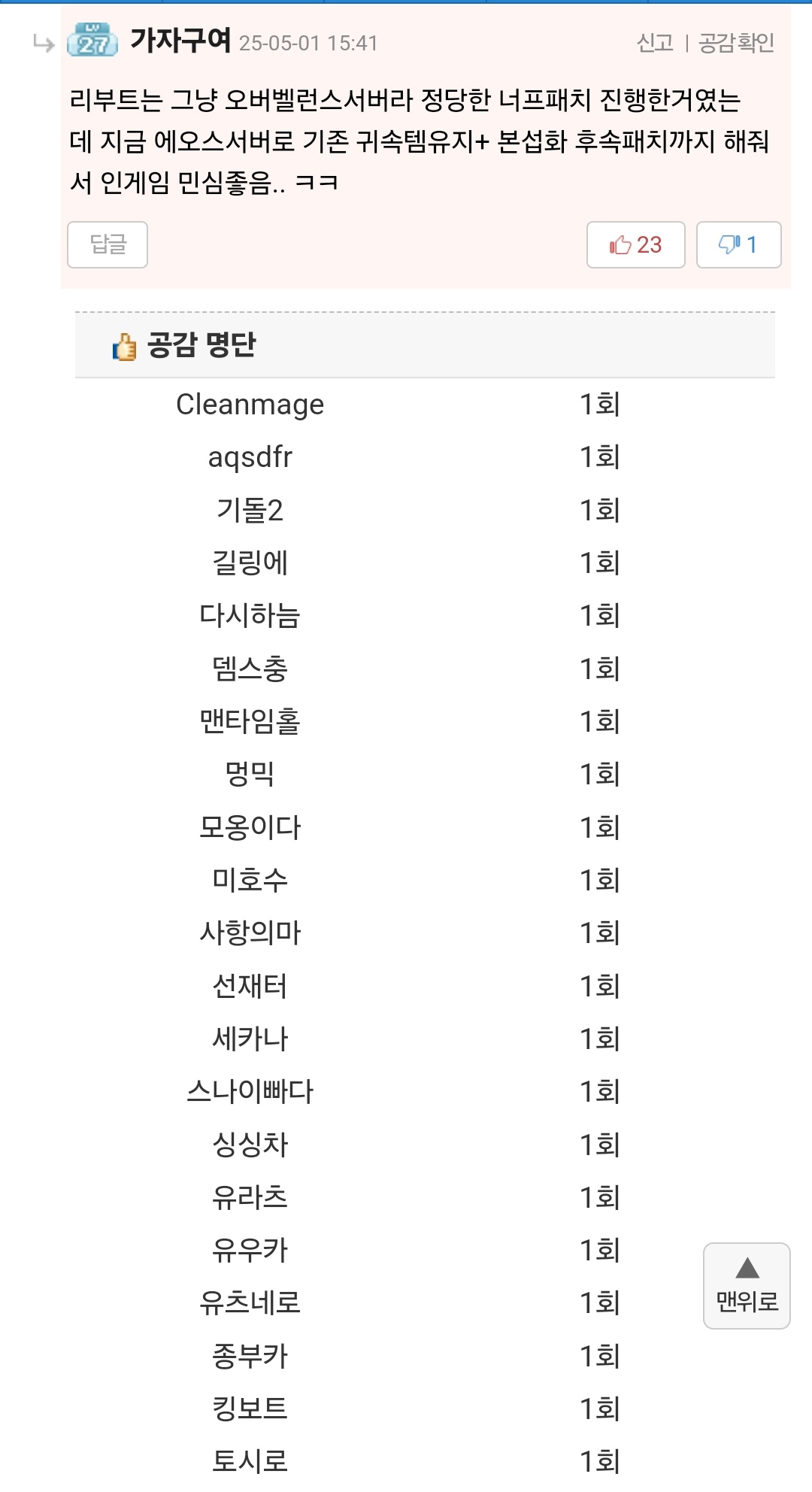Select user 킹보트 in the list
The height and width of the screenshot is (1492, 812).
(250, 1409)
